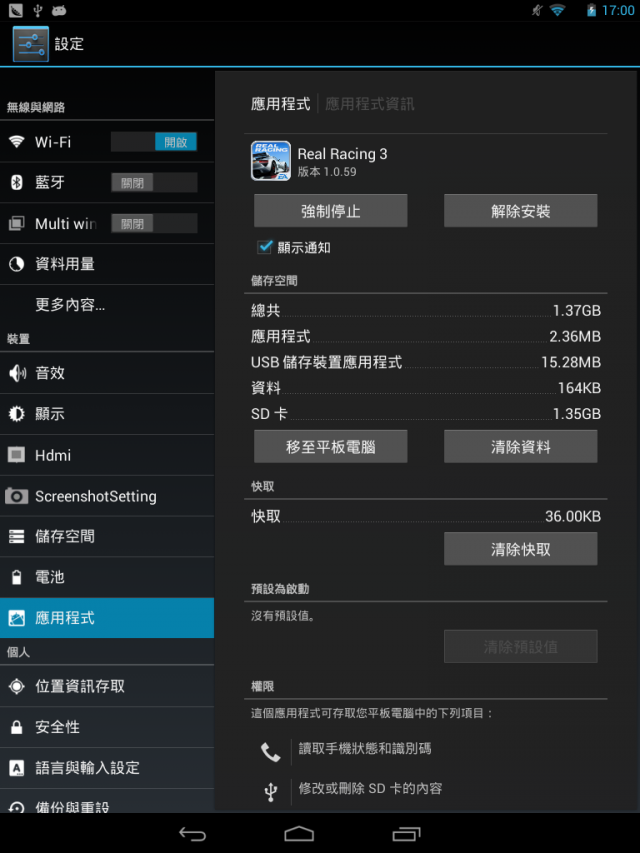Turn on the 藍牙 Bluetooth switch
This screenshot has width=640, height=854.
tap(154, 182)
